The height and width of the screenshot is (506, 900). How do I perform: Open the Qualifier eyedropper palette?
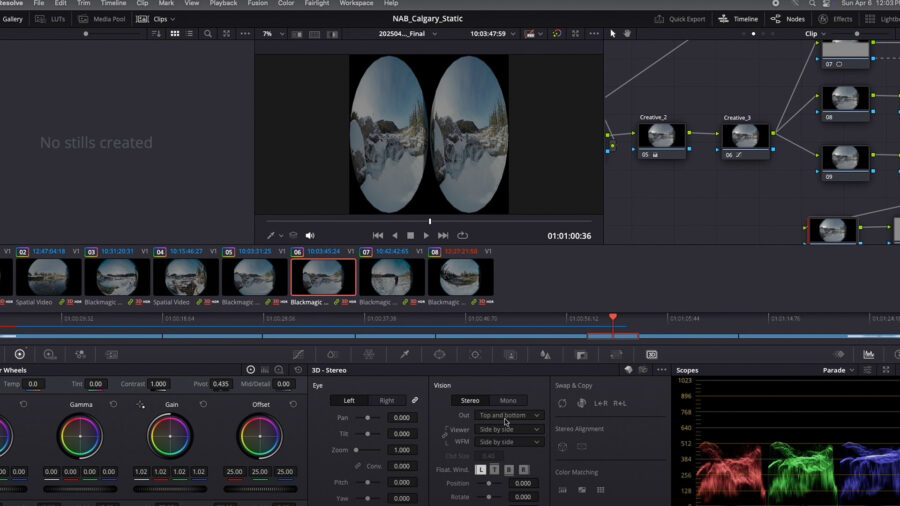[405, 355]
